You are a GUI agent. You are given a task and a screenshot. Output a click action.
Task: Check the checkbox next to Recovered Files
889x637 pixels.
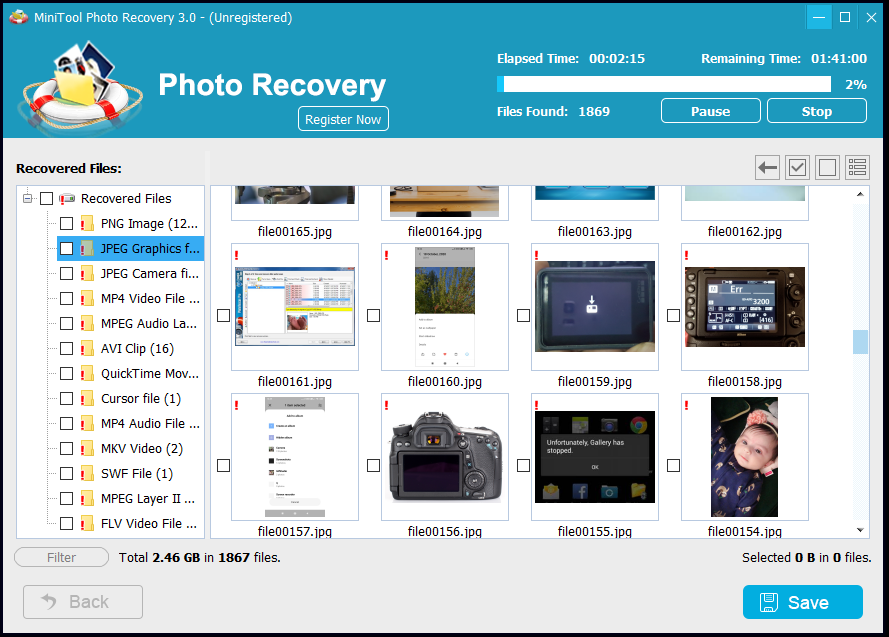pyautogui.click(x=46, y=198)
